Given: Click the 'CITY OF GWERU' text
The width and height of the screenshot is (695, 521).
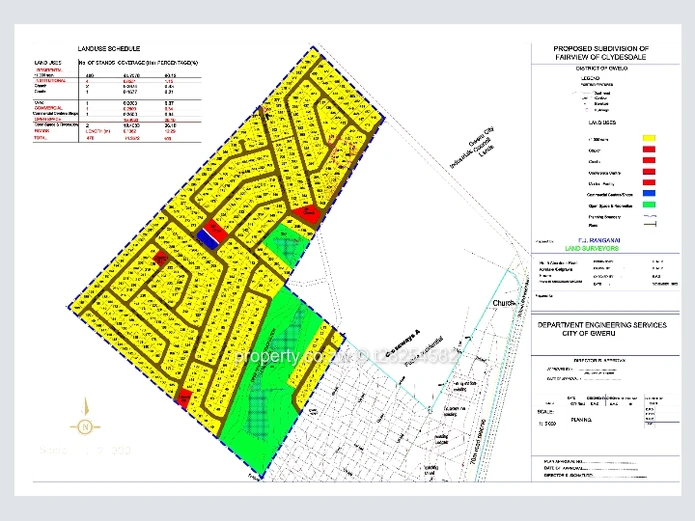Looking at the screenshot, I should click(589, 333).
